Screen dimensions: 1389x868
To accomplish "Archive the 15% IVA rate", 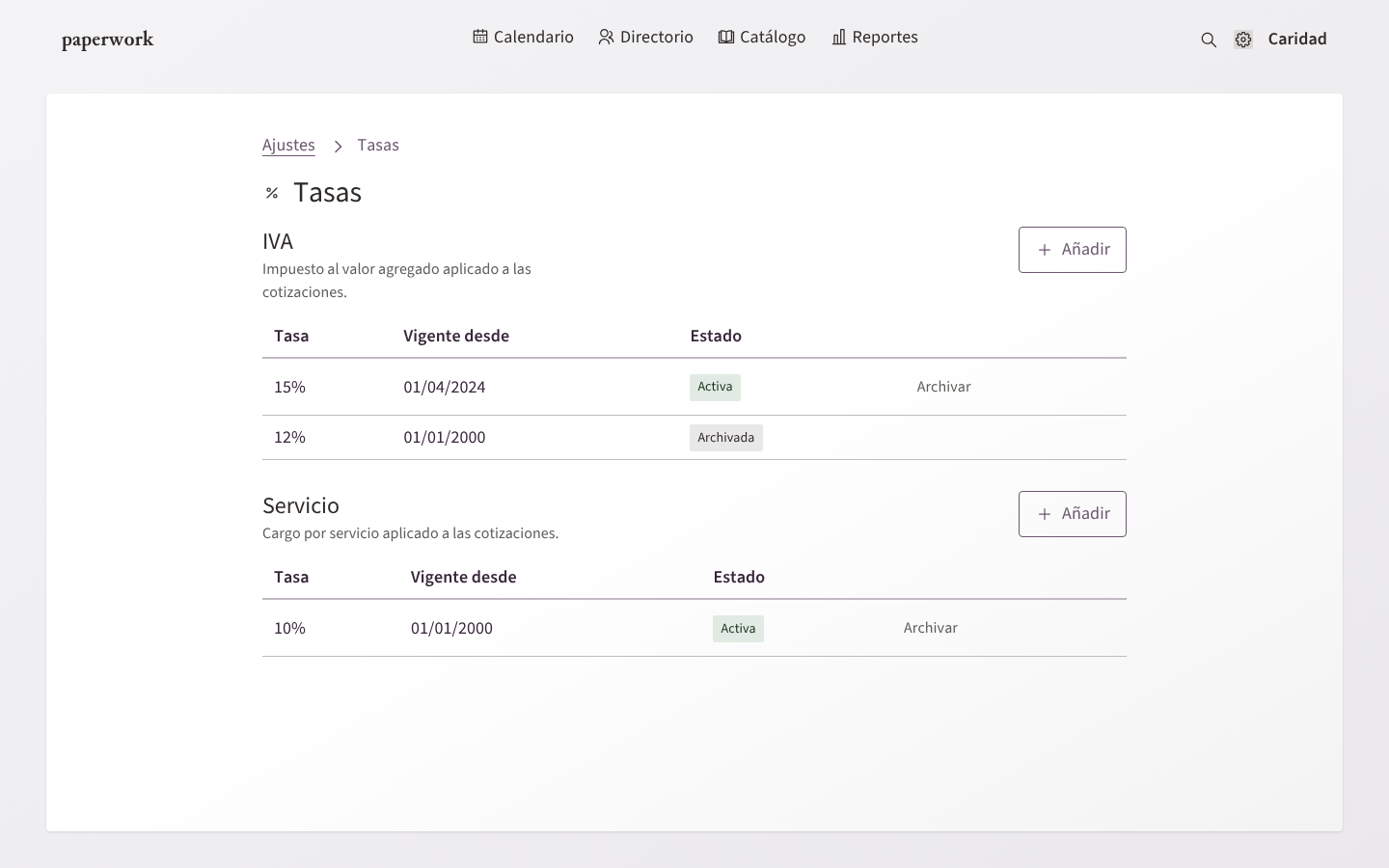I will (x=943, y=387).
